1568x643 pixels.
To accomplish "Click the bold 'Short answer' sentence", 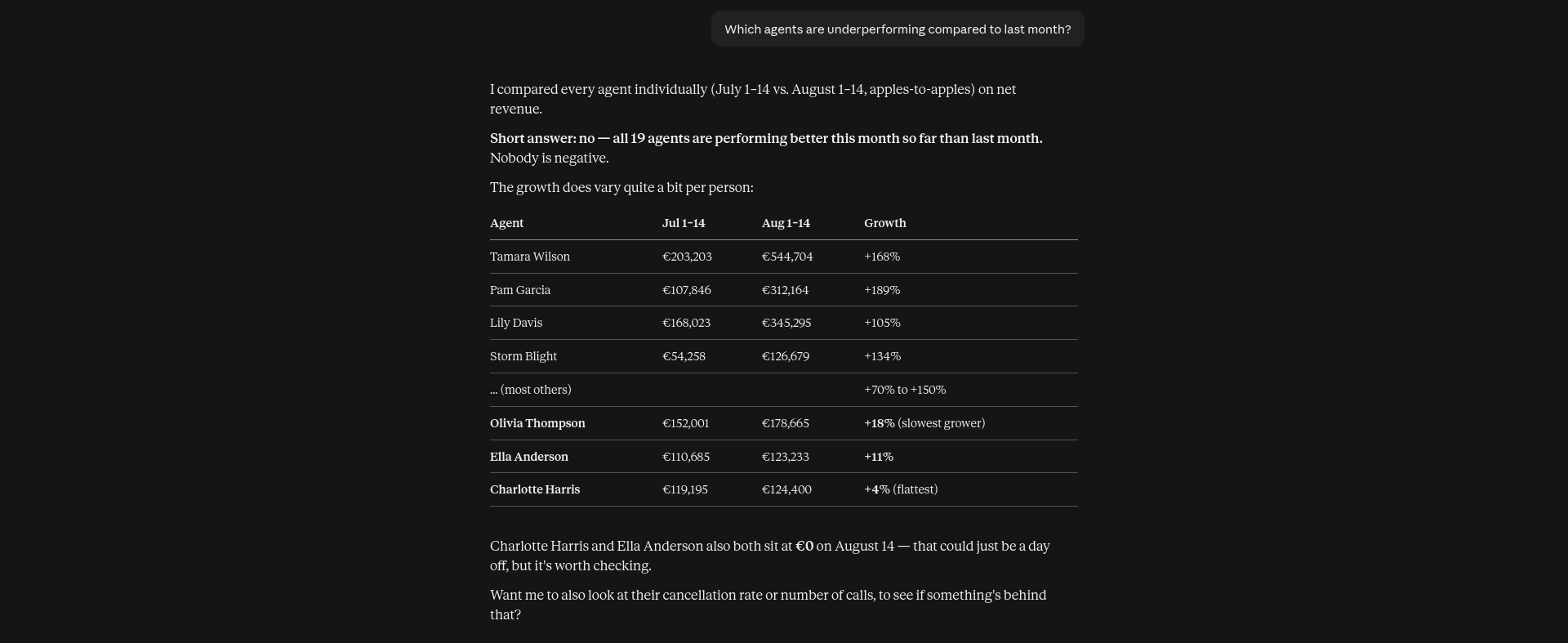I will pos(766,138).
